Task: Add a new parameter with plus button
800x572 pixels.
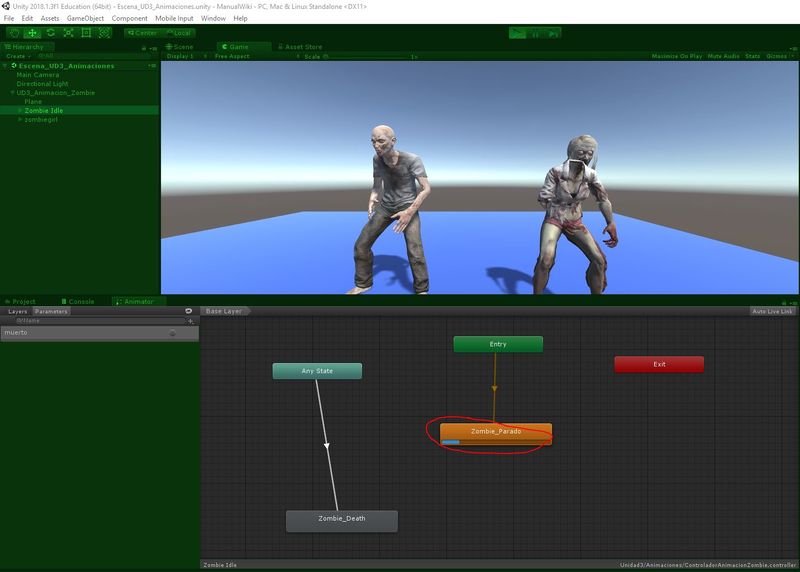Action: pos(191,321)
